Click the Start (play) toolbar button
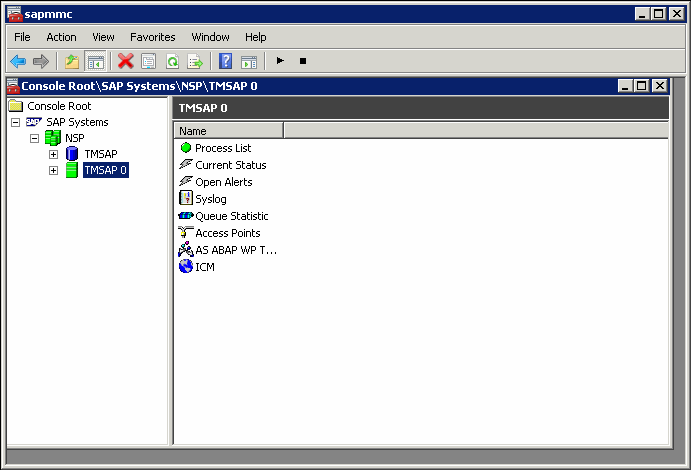 280,61
